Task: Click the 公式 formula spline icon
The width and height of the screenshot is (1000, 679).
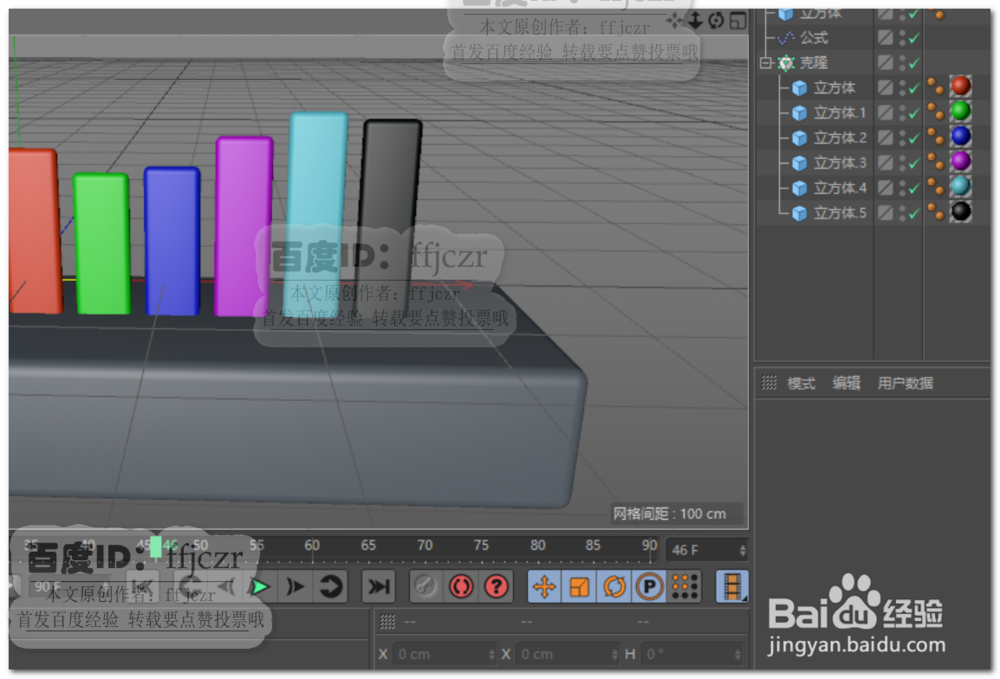Action: [786, 38]
